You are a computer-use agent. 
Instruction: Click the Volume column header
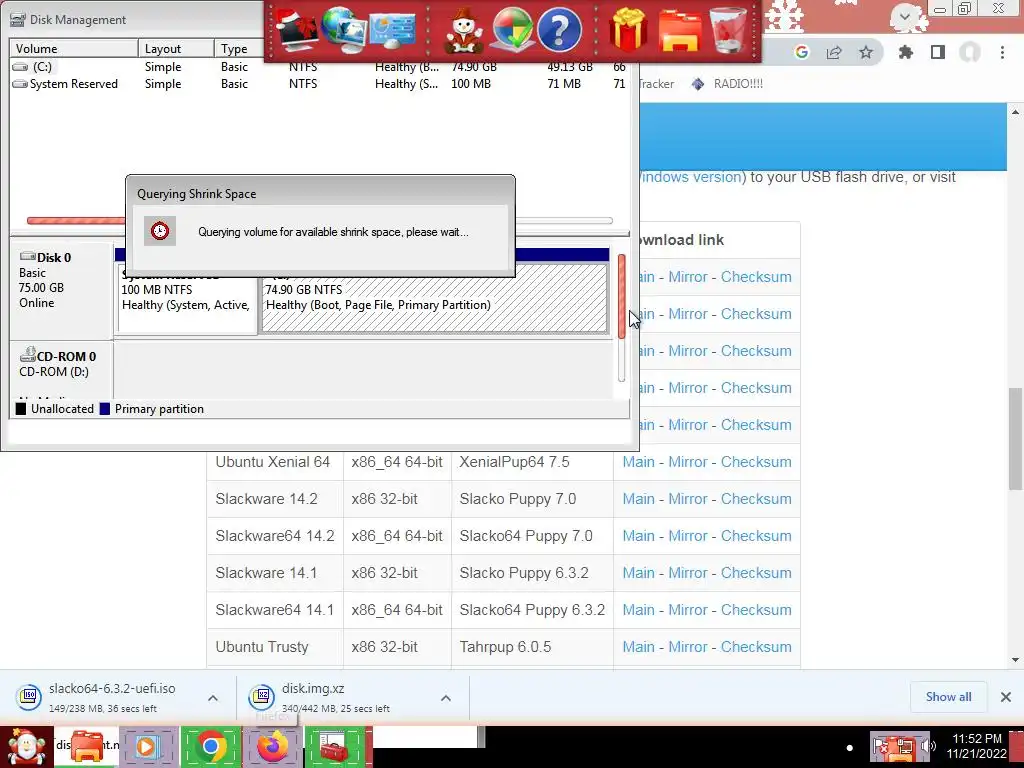pyautogui.click(x=74, y=48)
